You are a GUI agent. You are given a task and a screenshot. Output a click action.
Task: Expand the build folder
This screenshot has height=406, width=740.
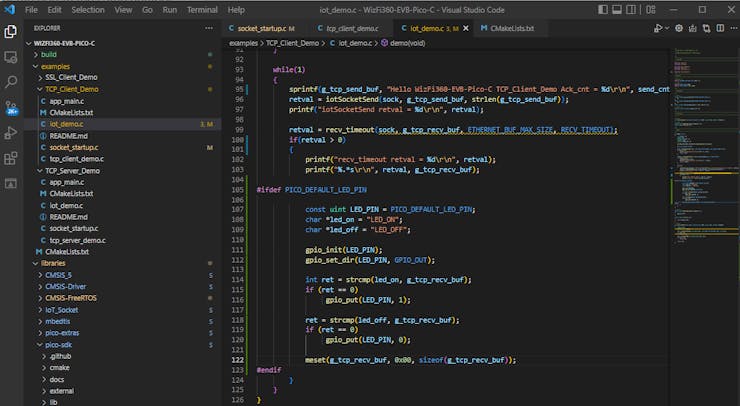48,53
